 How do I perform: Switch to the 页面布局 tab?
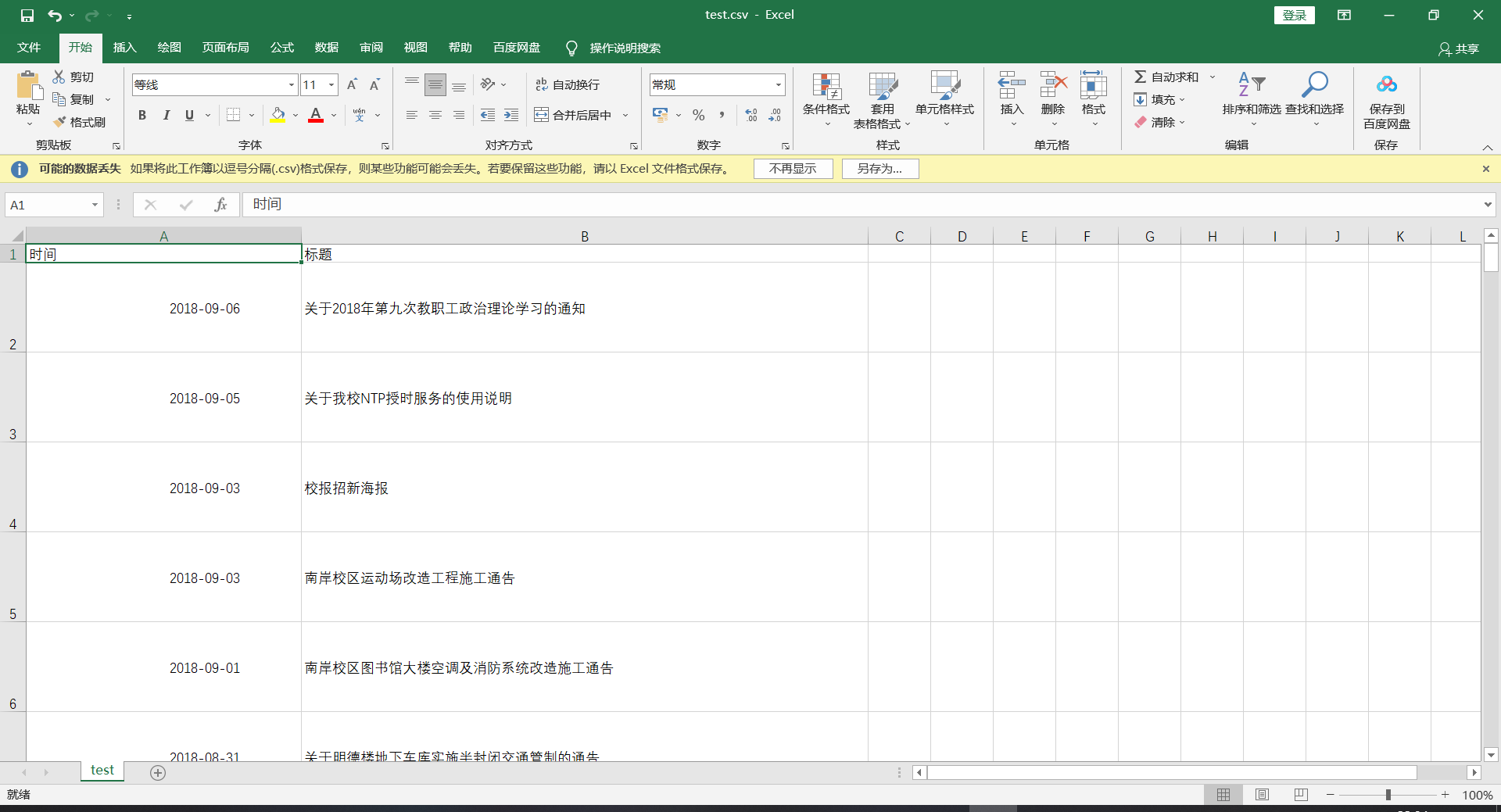226,48
